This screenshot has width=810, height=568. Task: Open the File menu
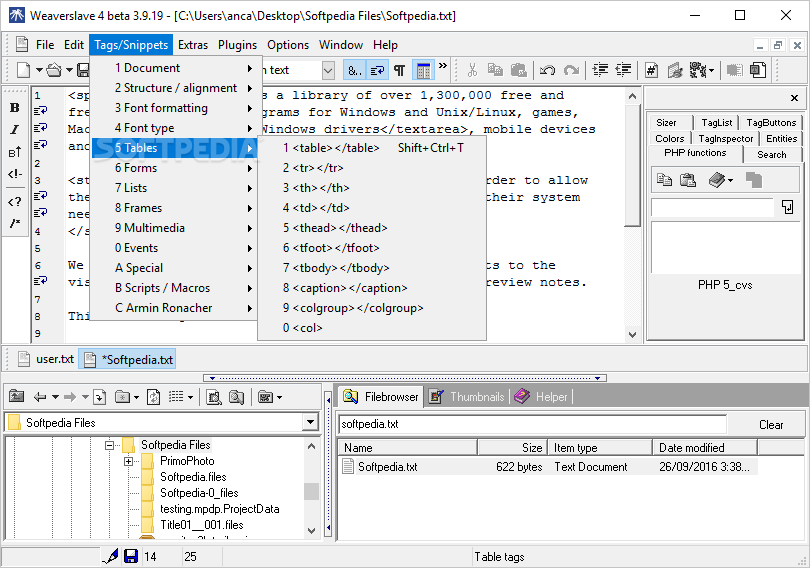45,45
